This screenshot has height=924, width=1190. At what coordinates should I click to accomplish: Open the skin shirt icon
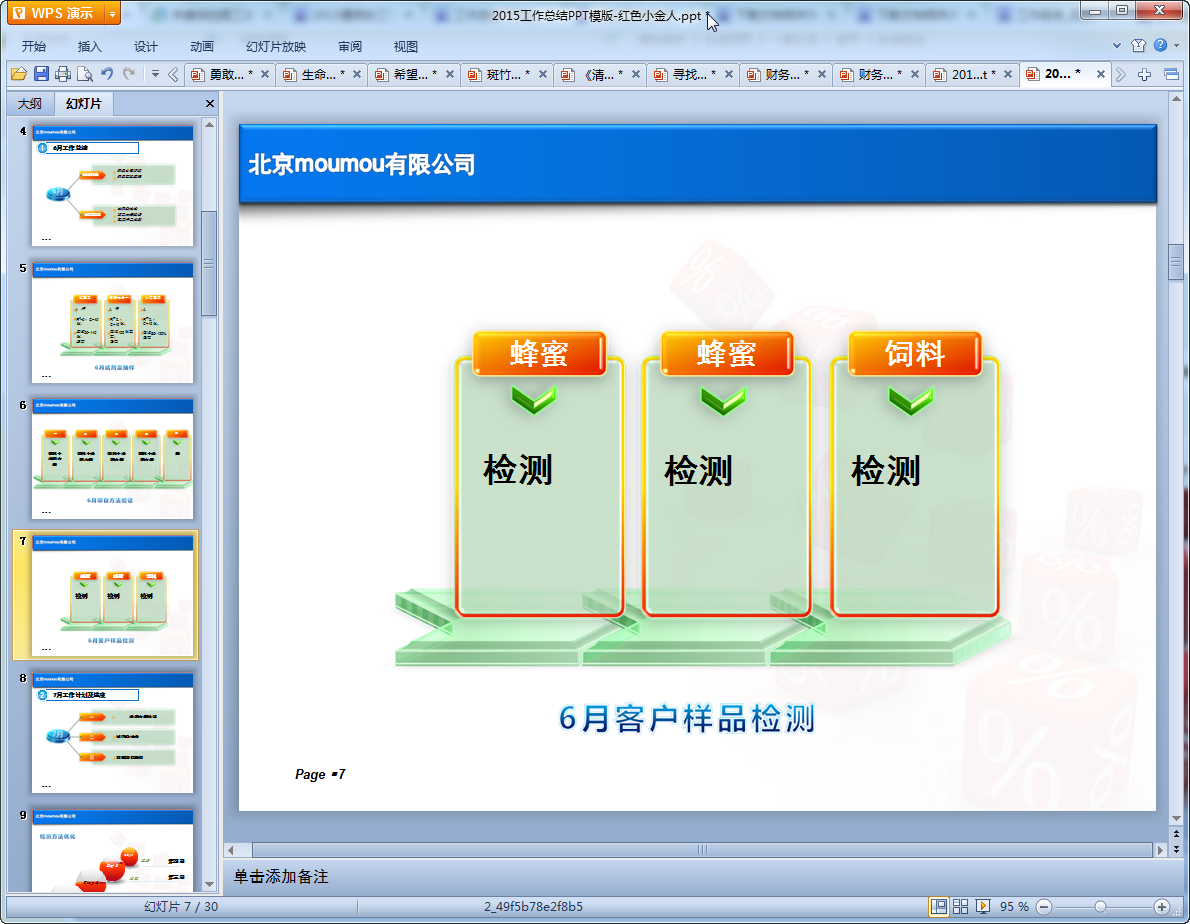pyautogui.click(x=1138, y=46)
